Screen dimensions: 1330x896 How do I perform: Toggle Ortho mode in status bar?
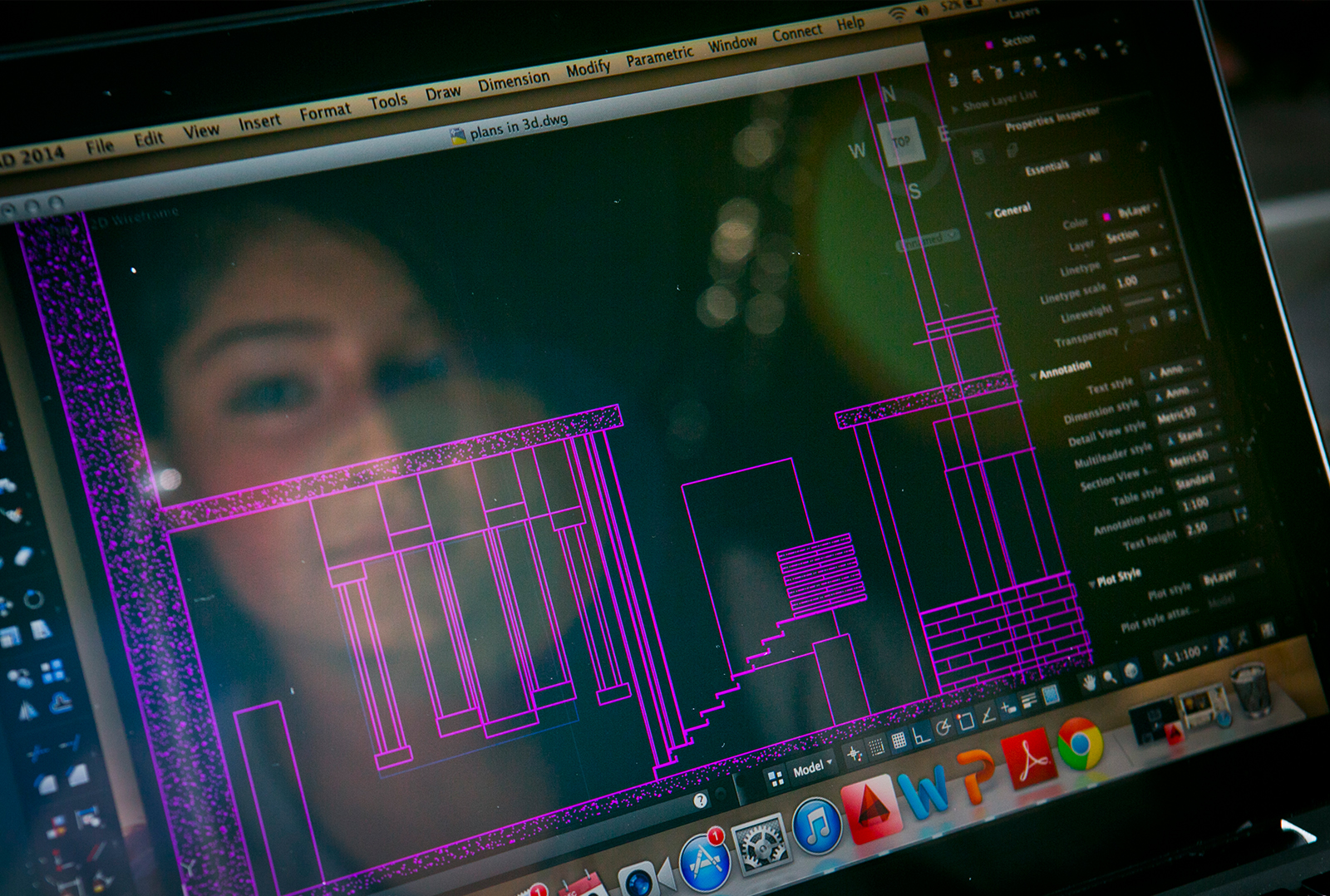(x=921, y=735)
